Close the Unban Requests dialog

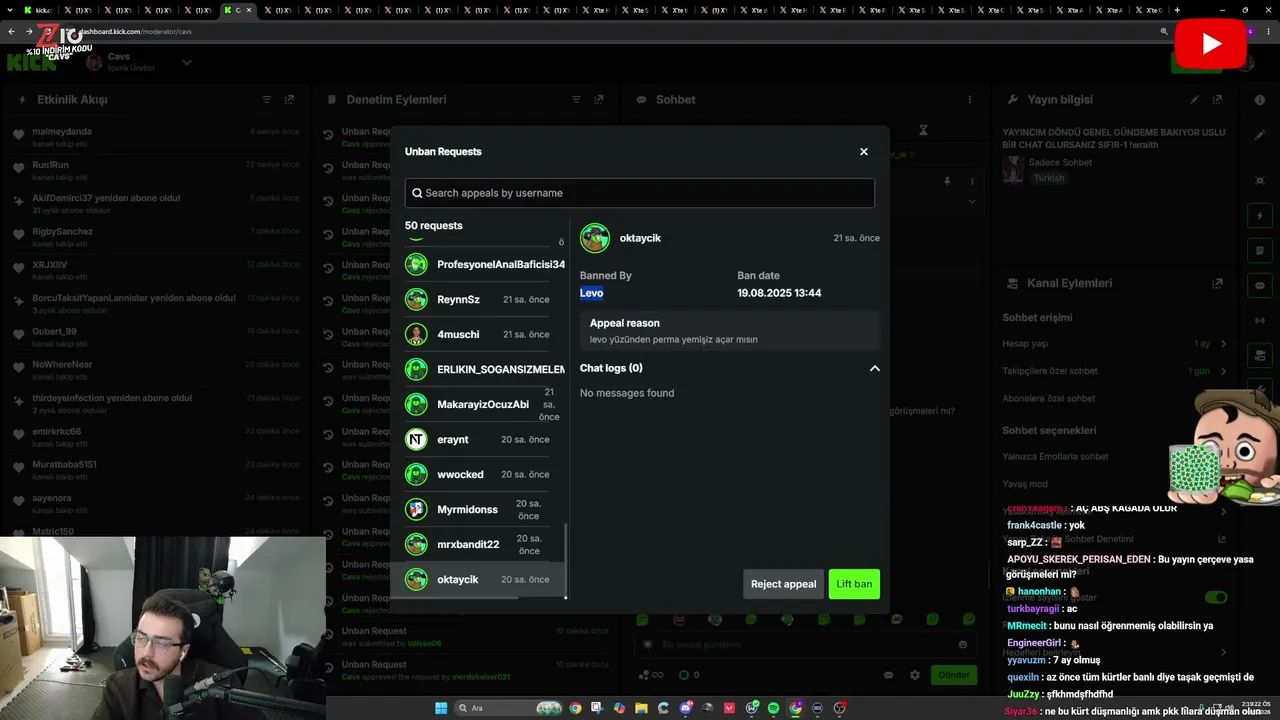coord(864,152)
